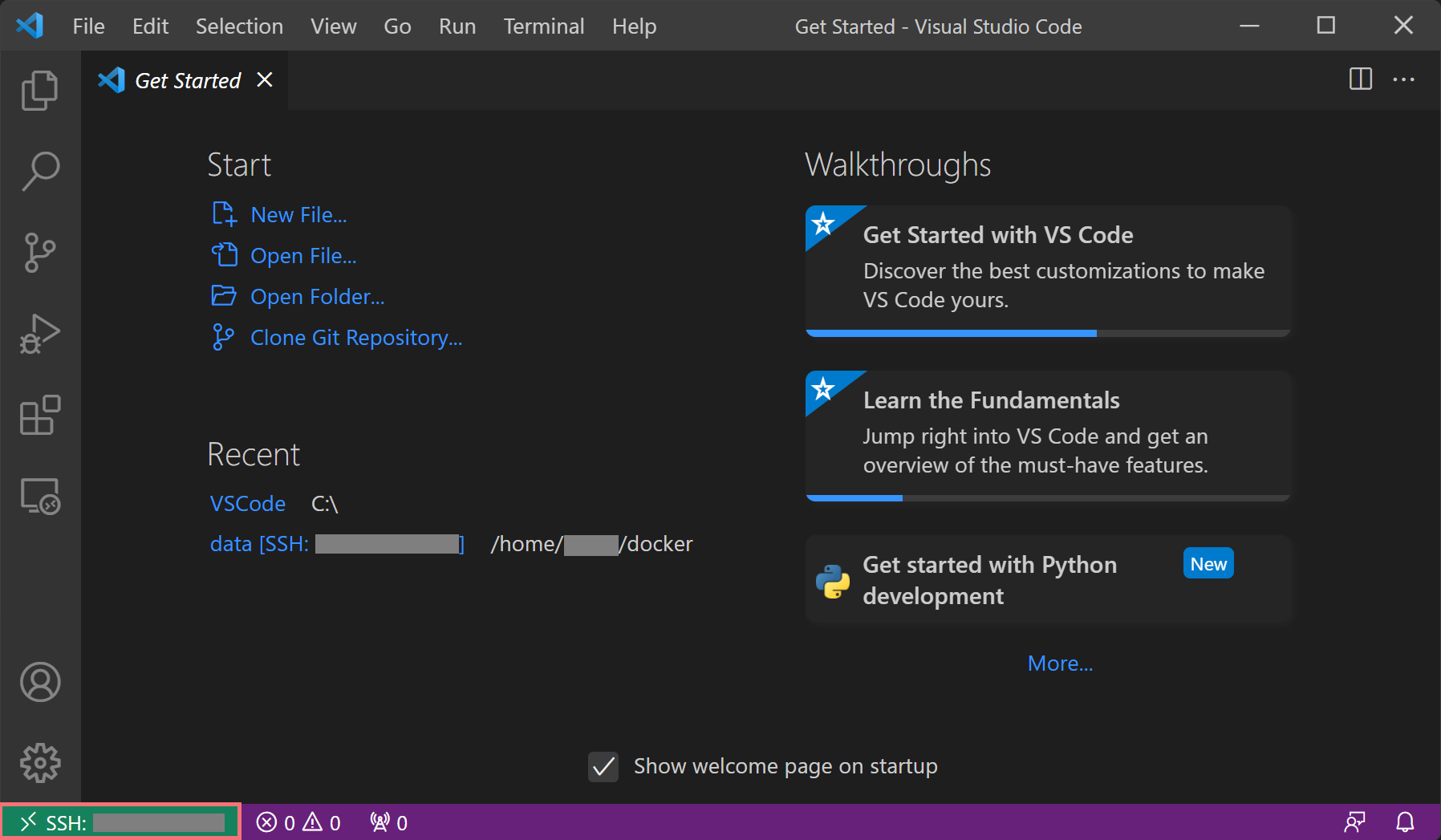Open the Edit menu
Image resolution: width=1441 pixels, height=840 pixels.
[x=150, y=26]
